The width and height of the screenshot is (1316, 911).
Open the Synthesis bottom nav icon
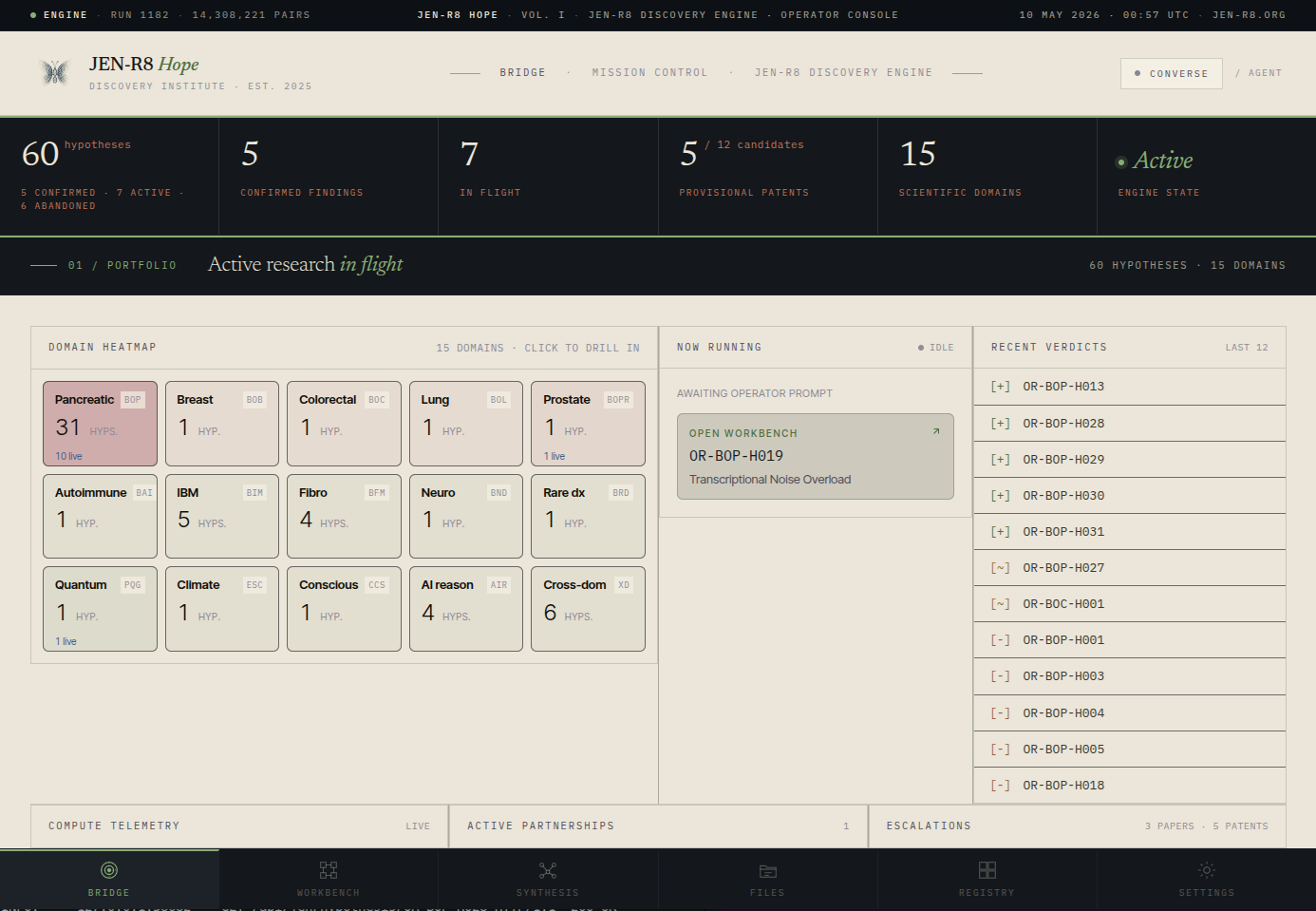(548, 870)
